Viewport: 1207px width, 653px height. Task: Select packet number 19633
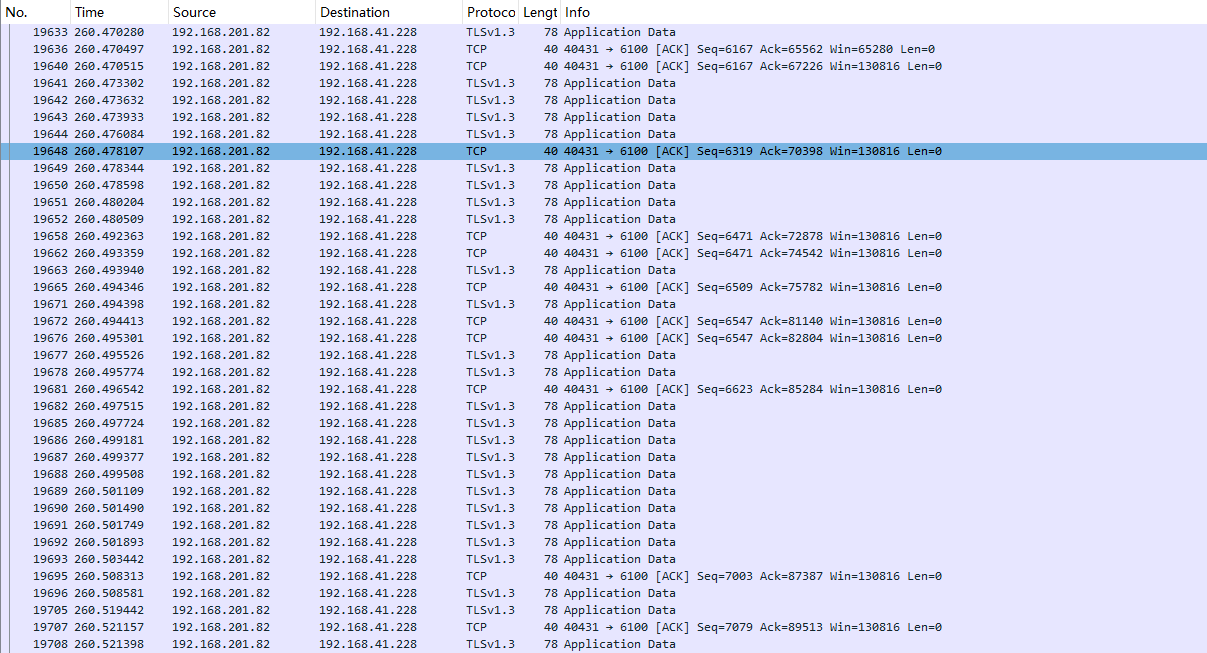(600, 32)
